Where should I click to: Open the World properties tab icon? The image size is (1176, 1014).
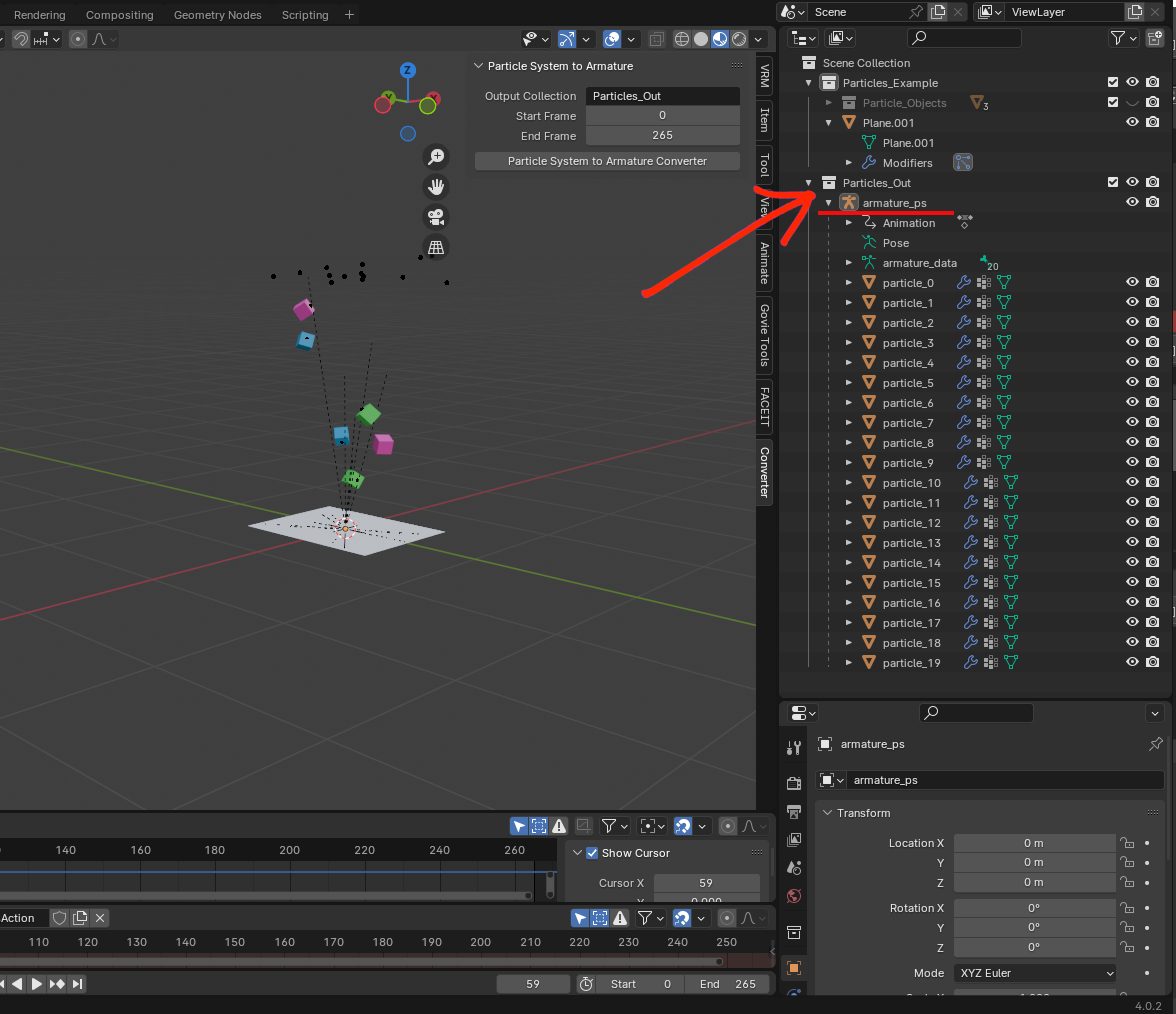(x=794, y=896)
